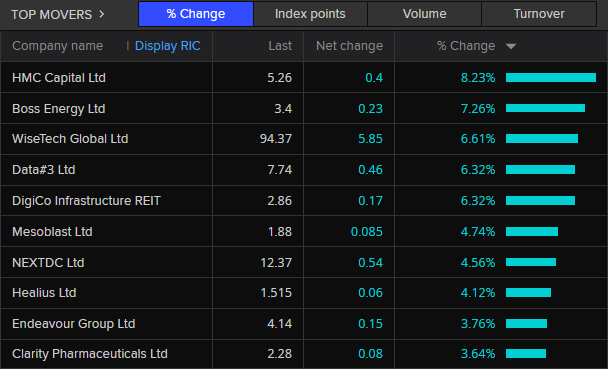Click the 3.76% change value
Viewport: 608px width, 369px height.
tap(478, 324)
